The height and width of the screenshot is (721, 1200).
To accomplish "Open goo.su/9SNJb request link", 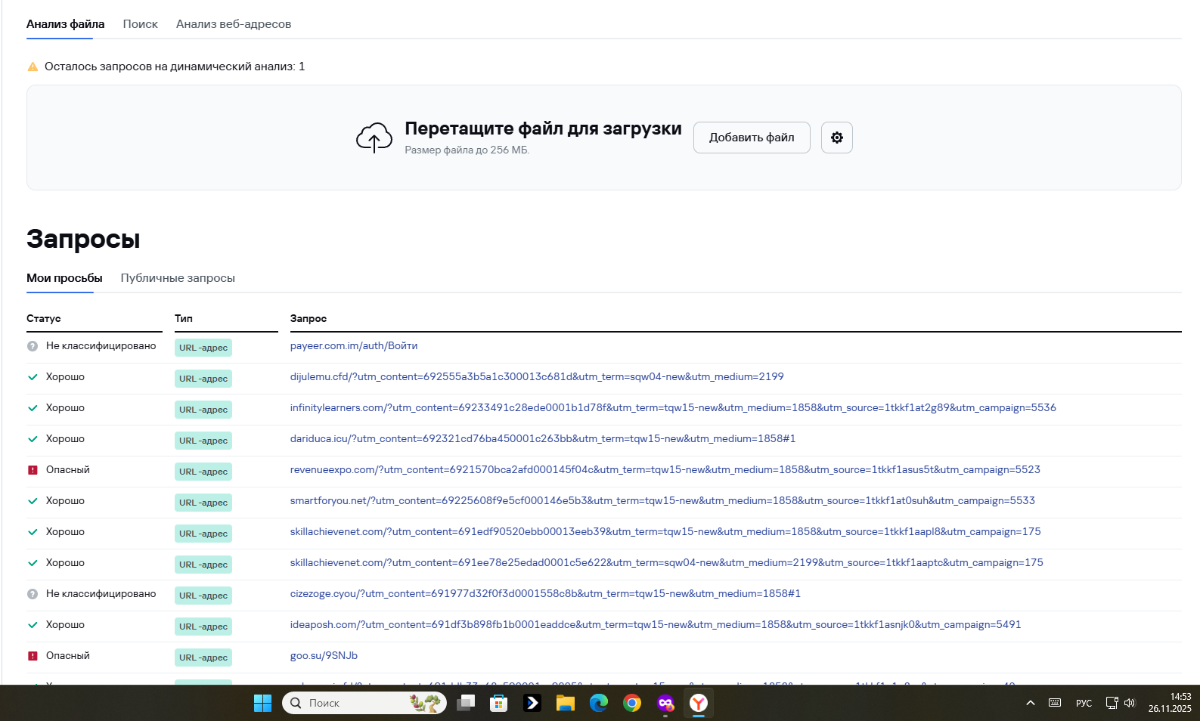I will (324, 656).
